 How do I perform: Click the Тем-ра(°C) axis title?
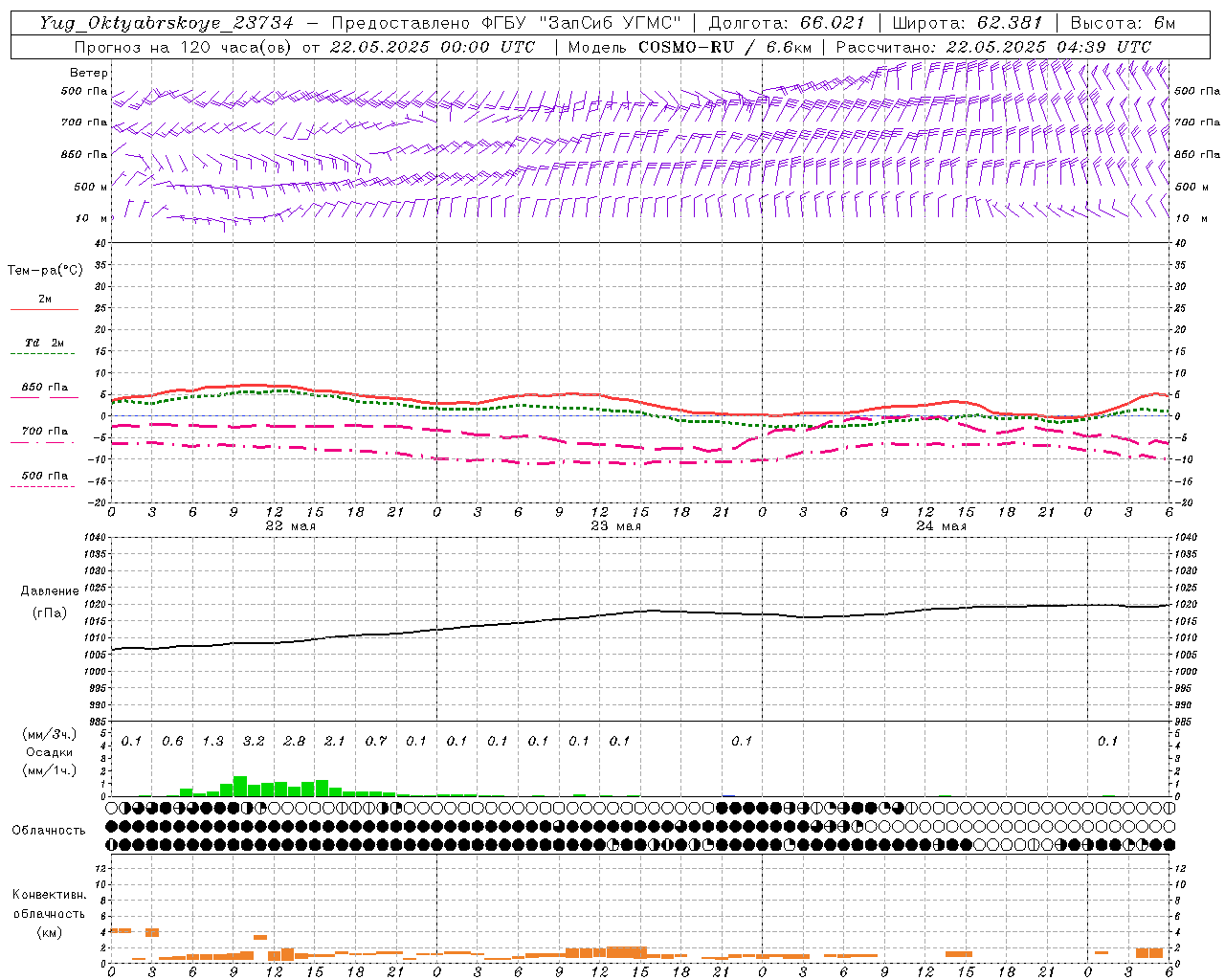(45, 271)
